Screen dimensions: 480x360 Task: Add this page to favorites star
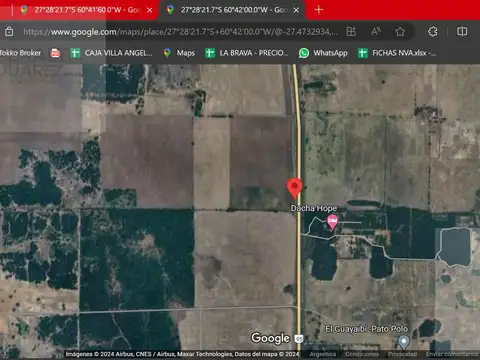[400, 32]
